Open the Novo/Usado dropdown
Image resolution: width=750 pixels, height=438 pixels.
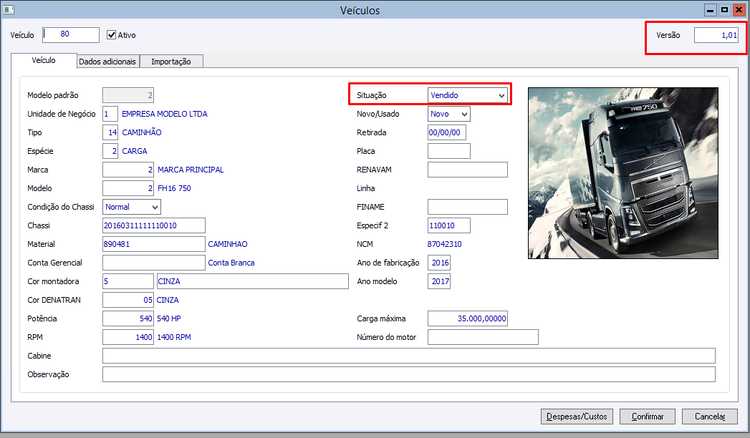pyautogui.click(x=449, y=114)
